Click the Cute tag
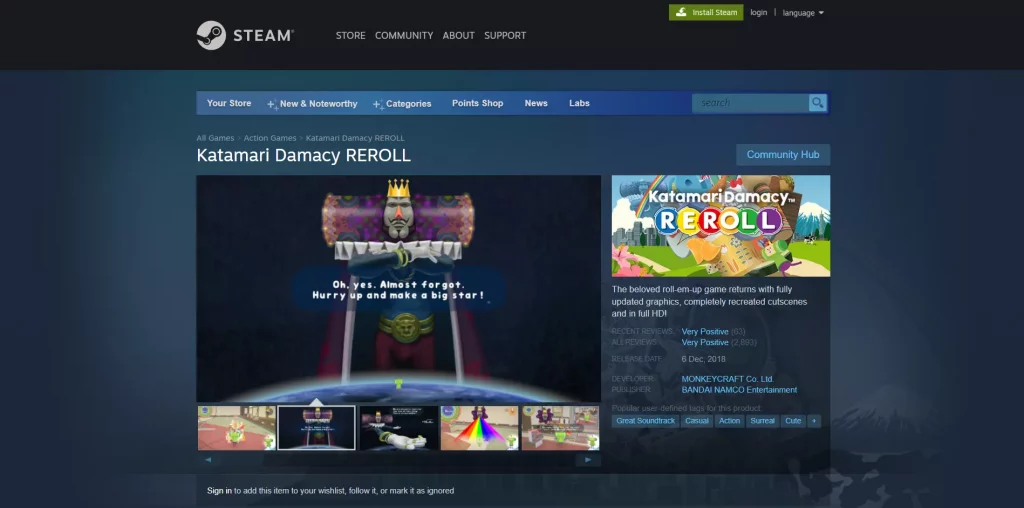1024x508 pixels. click(x=793, y=421)
